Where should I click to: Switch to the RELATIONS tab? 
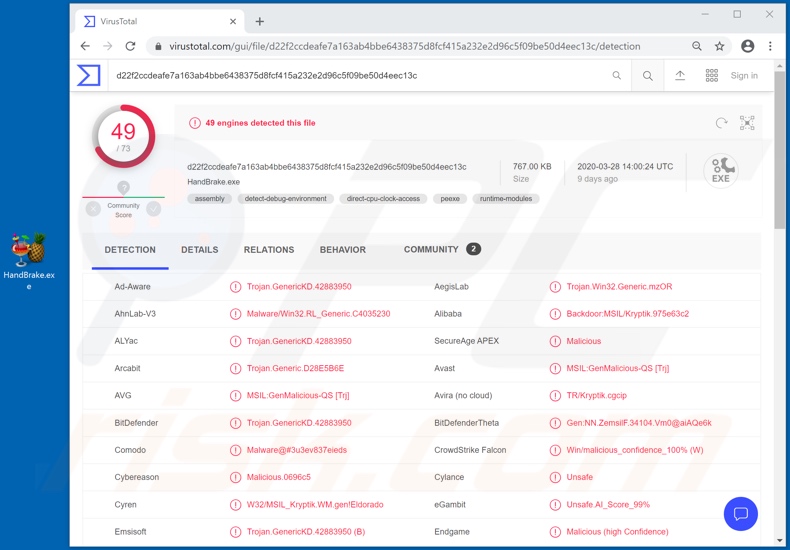click(x=269, y=250)
